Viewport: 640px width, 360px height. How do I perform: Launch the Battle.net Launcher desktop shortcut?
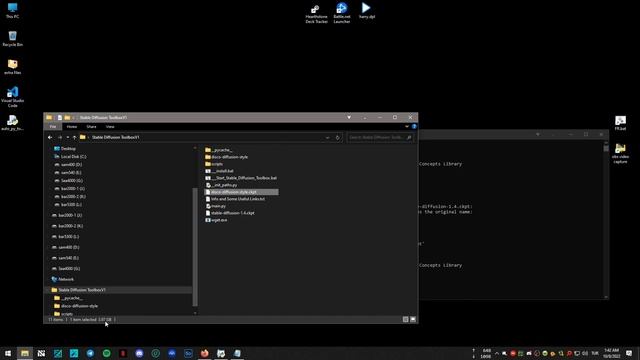coord(342,13)
